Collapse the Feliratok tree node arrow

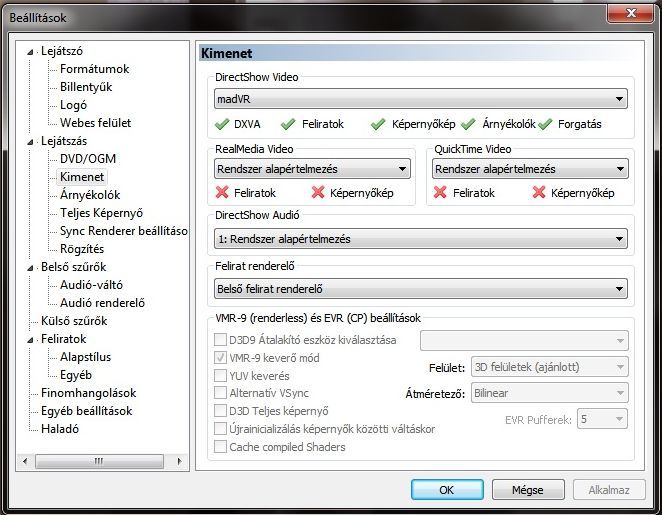pos(30,340)
